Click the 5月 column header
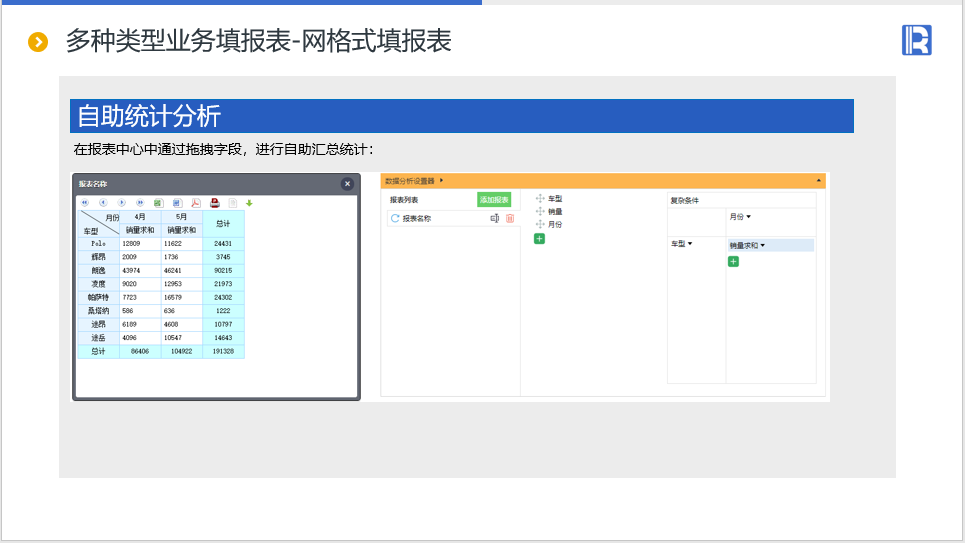 182,217
